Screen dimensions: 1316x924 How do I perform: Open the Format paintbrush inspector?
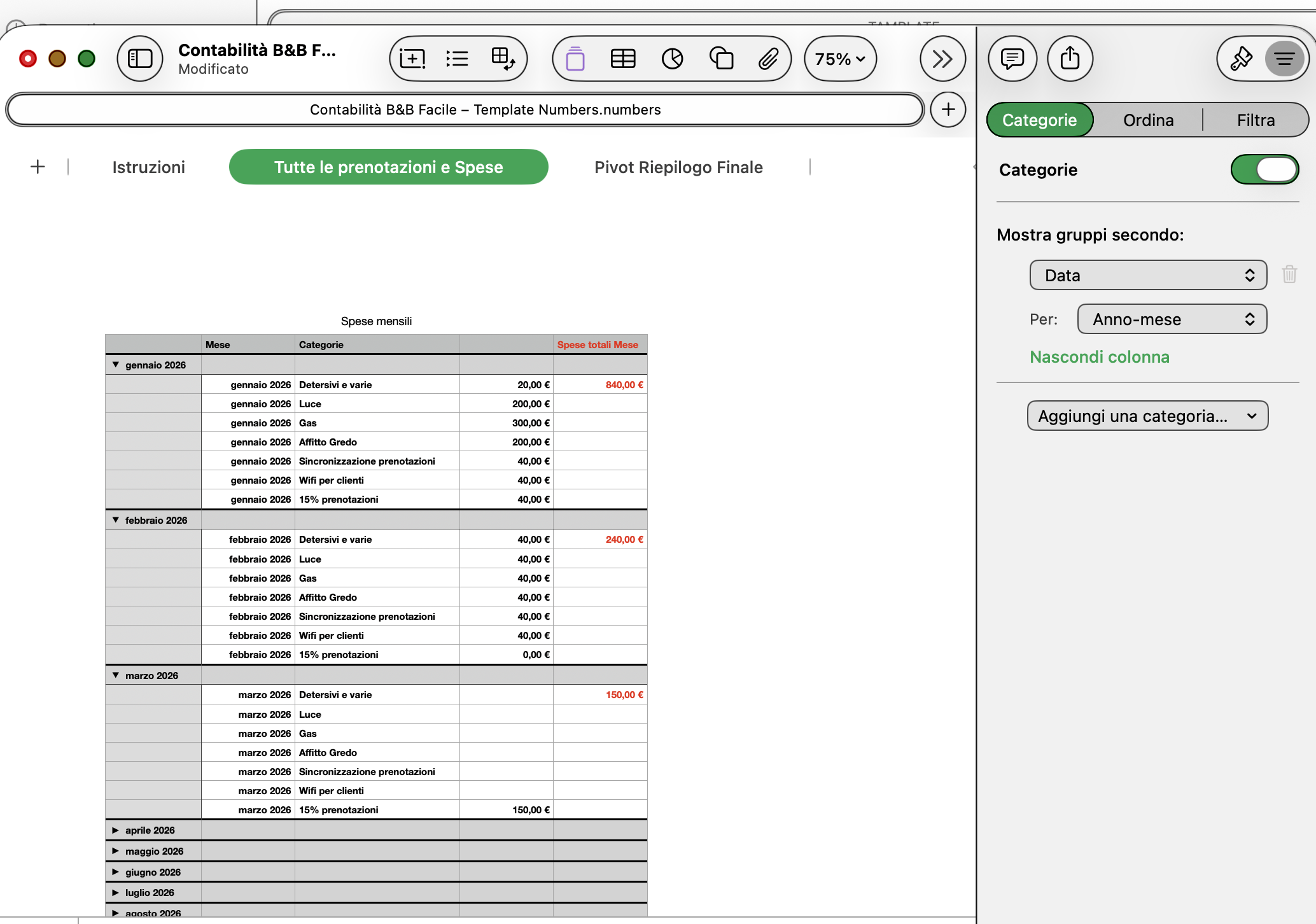(x=1240, y=59)
